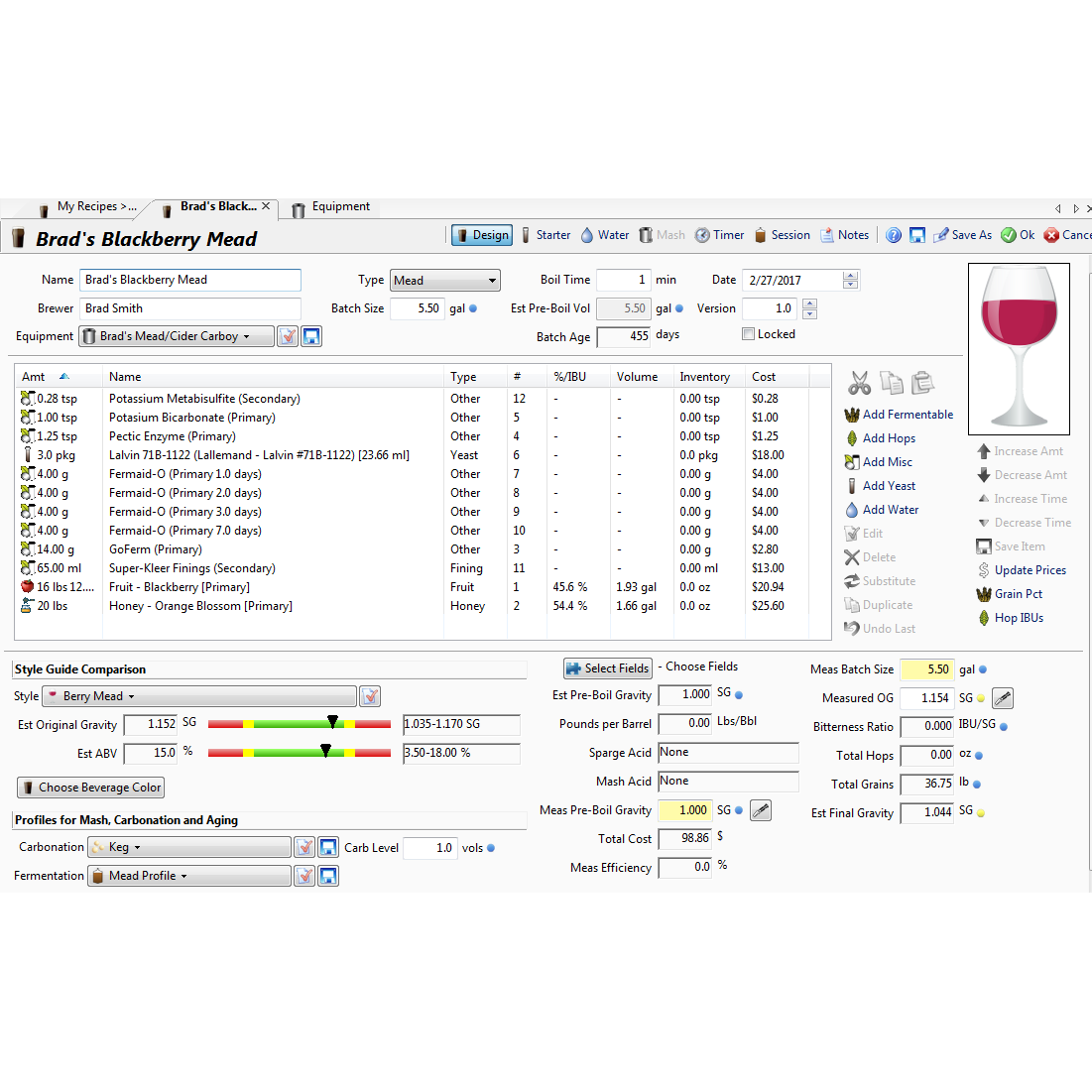Click eyedropper next to Measured OG
The height and width of the screenshot is (1092, 1092).
1003,698
